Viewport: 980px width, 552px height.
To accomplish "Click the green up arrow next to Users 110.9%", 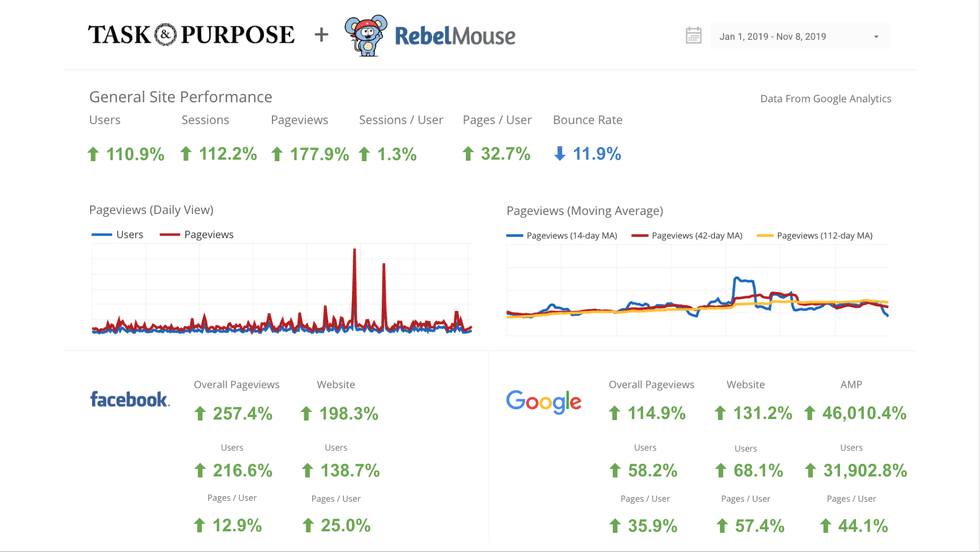I will (x=94, y=154).
